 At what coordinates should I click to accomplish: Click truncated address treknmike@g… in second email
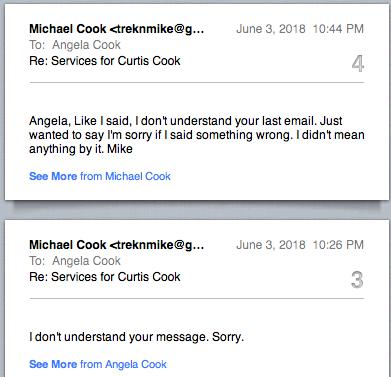point(157,245)
